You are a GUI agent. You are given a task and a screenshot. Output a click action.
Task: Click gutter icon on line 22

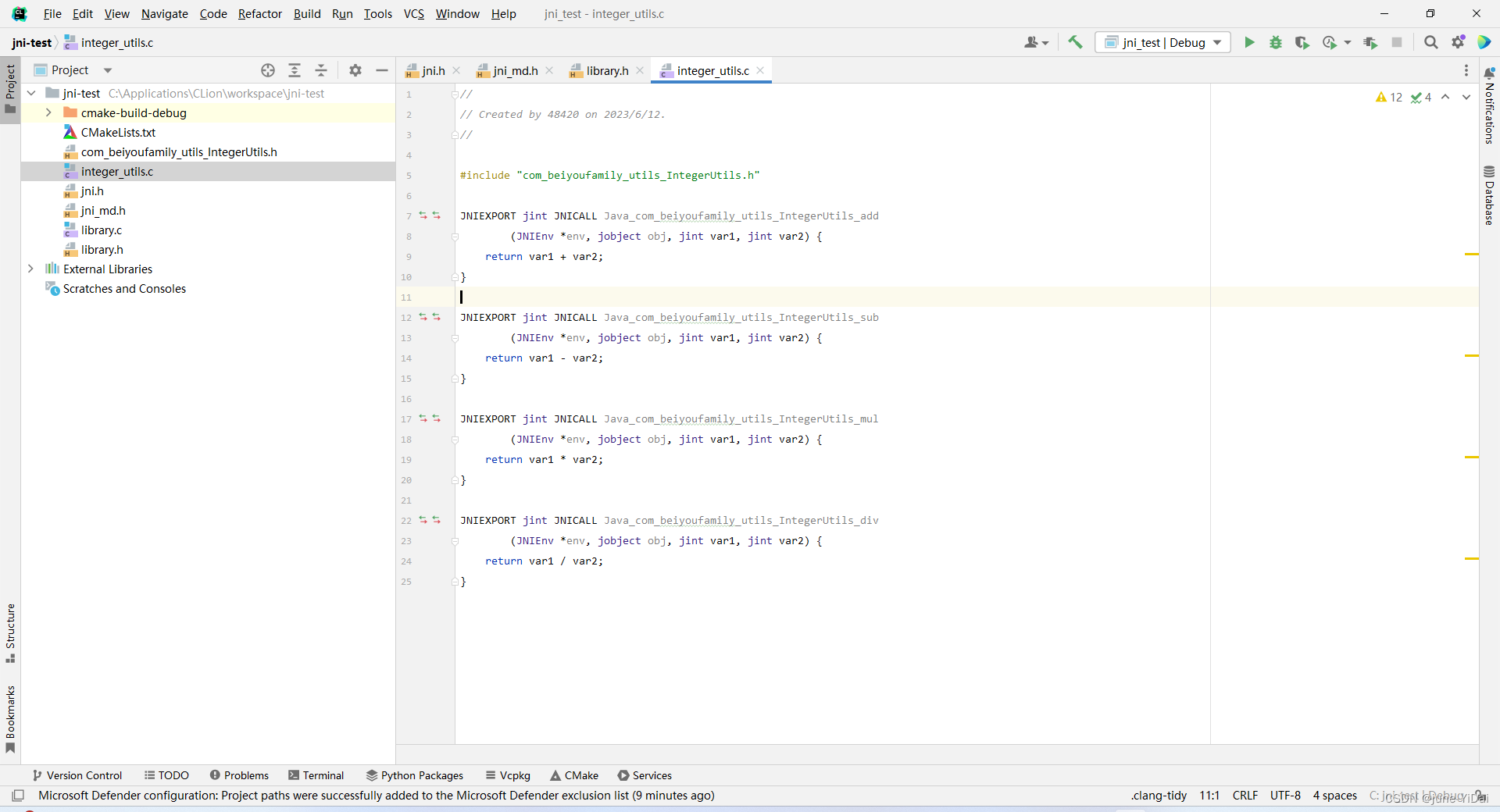pyautogui.click(x=430, y=520)
